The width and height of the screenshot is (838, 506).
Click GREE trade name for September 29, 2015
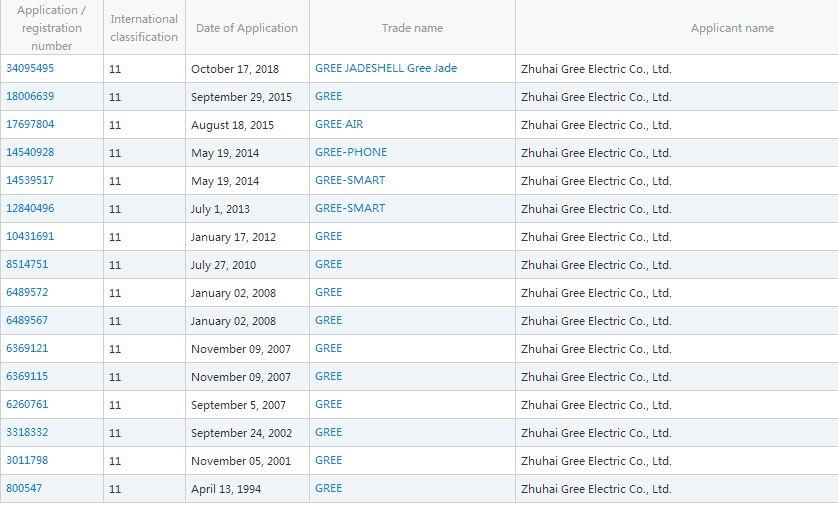click(x=328, y=96)
